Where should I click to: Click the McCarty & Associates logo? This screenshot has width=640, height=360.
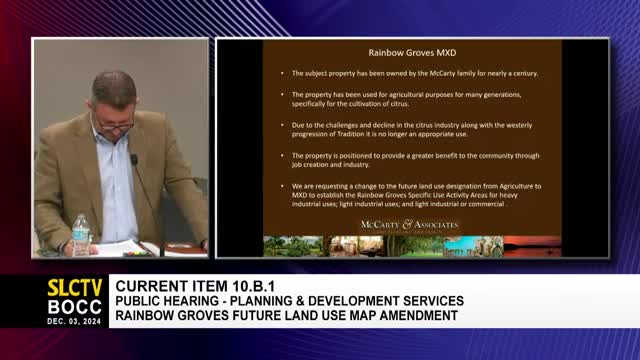coord(409,225)
